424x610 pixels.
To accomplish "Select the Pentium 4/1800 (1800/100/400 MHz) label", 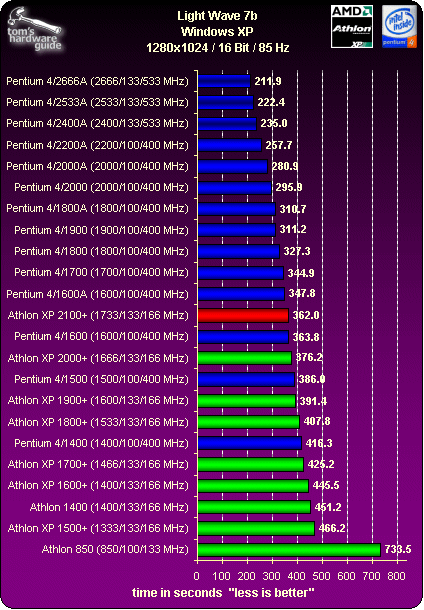I will click(101, 251).
